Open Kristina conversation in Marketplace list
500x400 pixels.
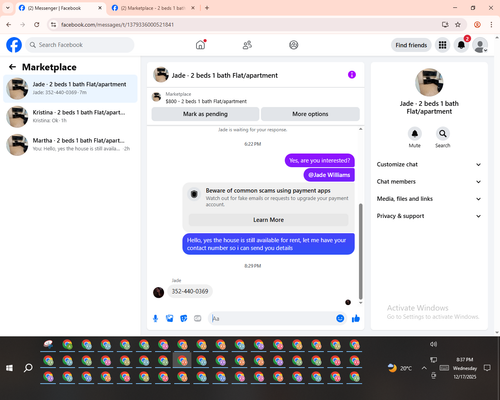click(70, 116)
